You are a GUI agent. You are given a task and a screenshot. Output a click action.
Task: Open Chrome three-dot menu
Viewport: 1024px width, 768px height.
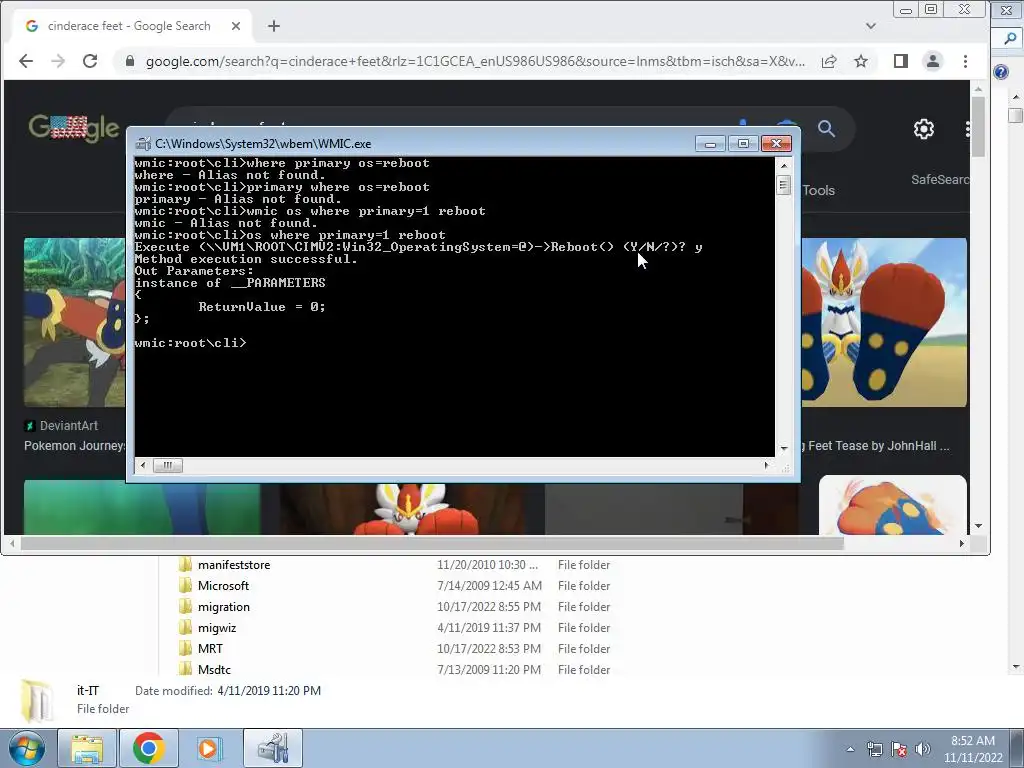coord(965,61)
